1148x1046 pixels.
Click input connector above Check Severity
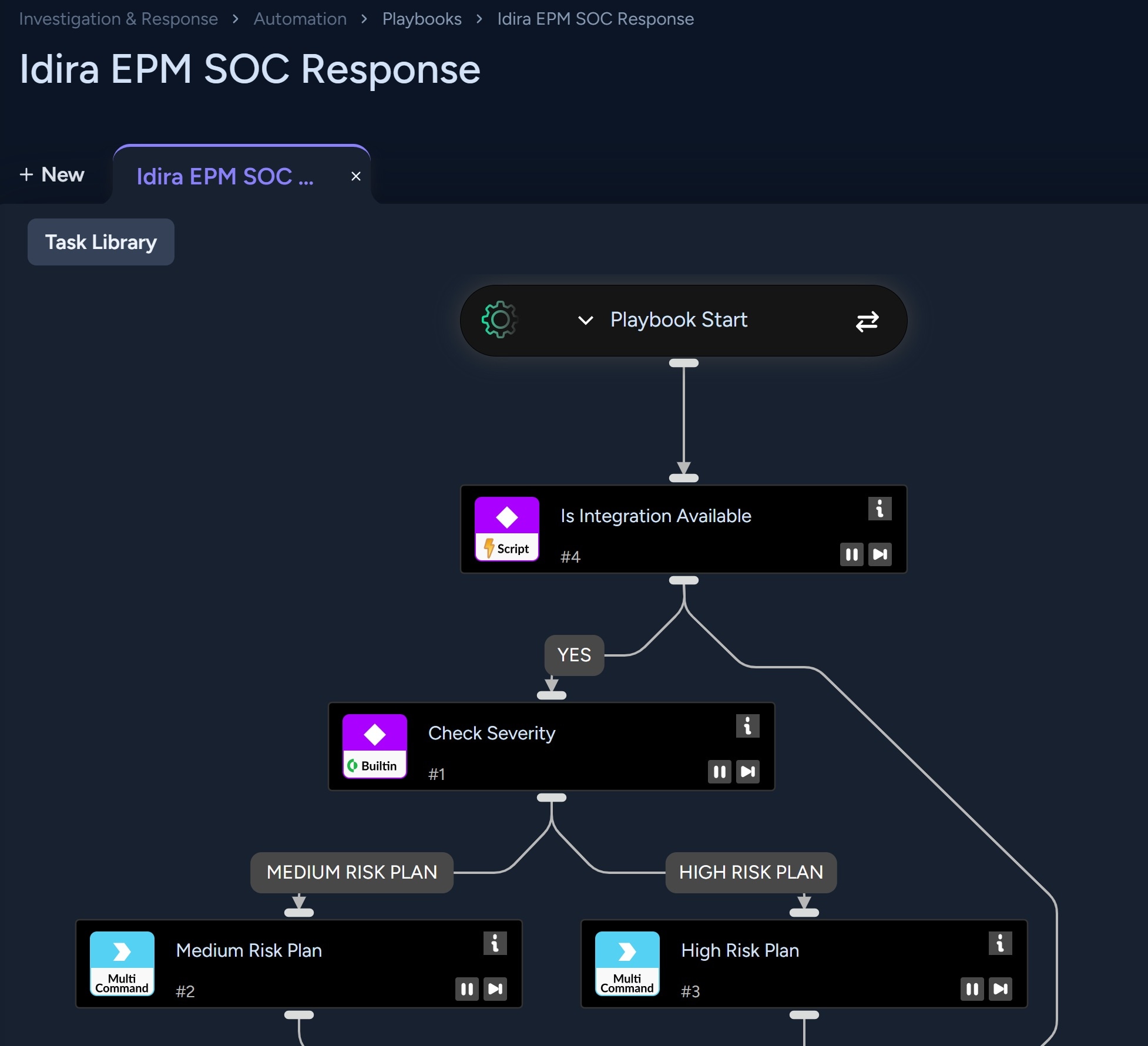[x=552, y=695]
